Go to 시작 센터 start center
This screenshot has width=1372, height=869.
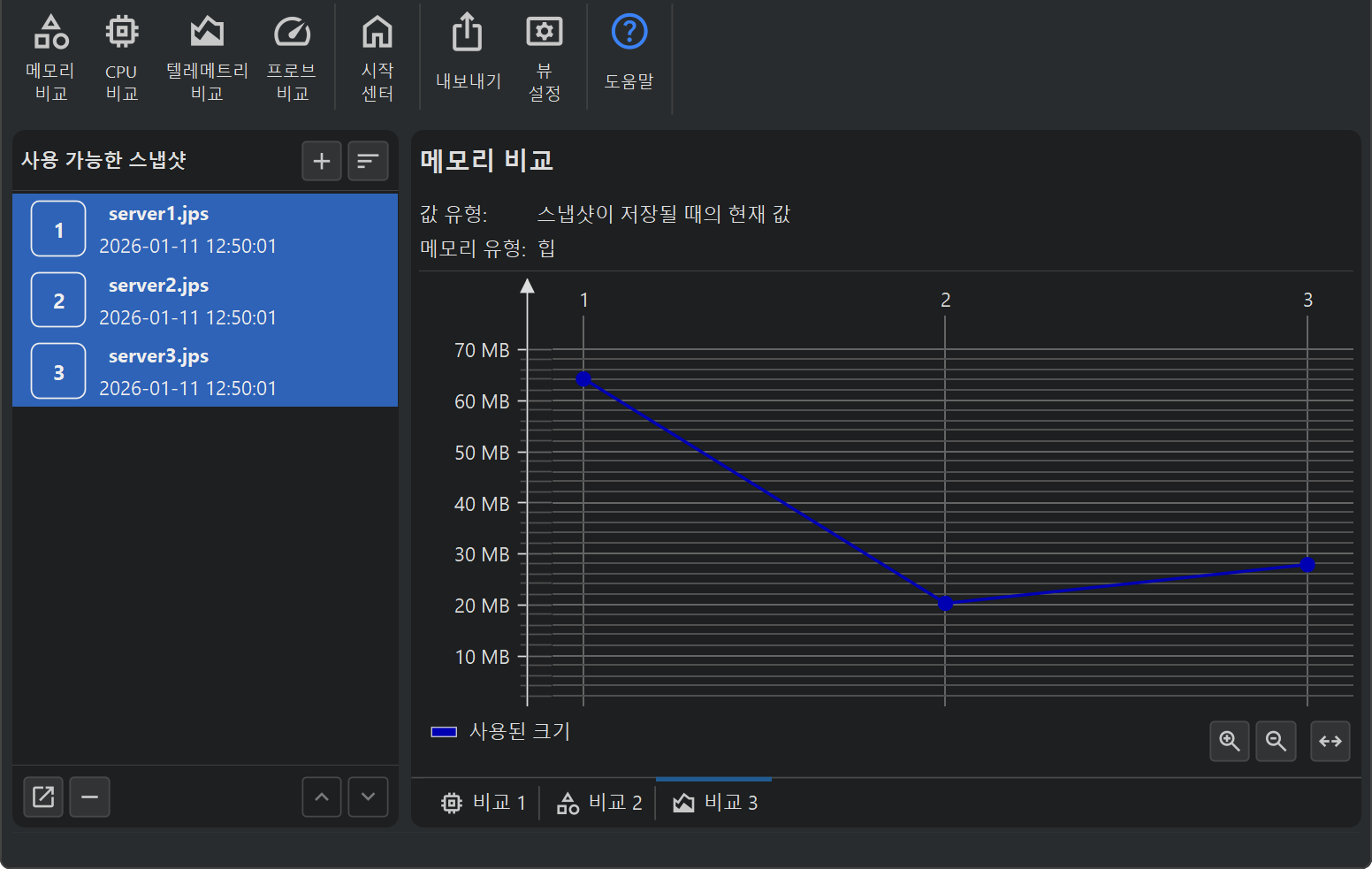377,57
